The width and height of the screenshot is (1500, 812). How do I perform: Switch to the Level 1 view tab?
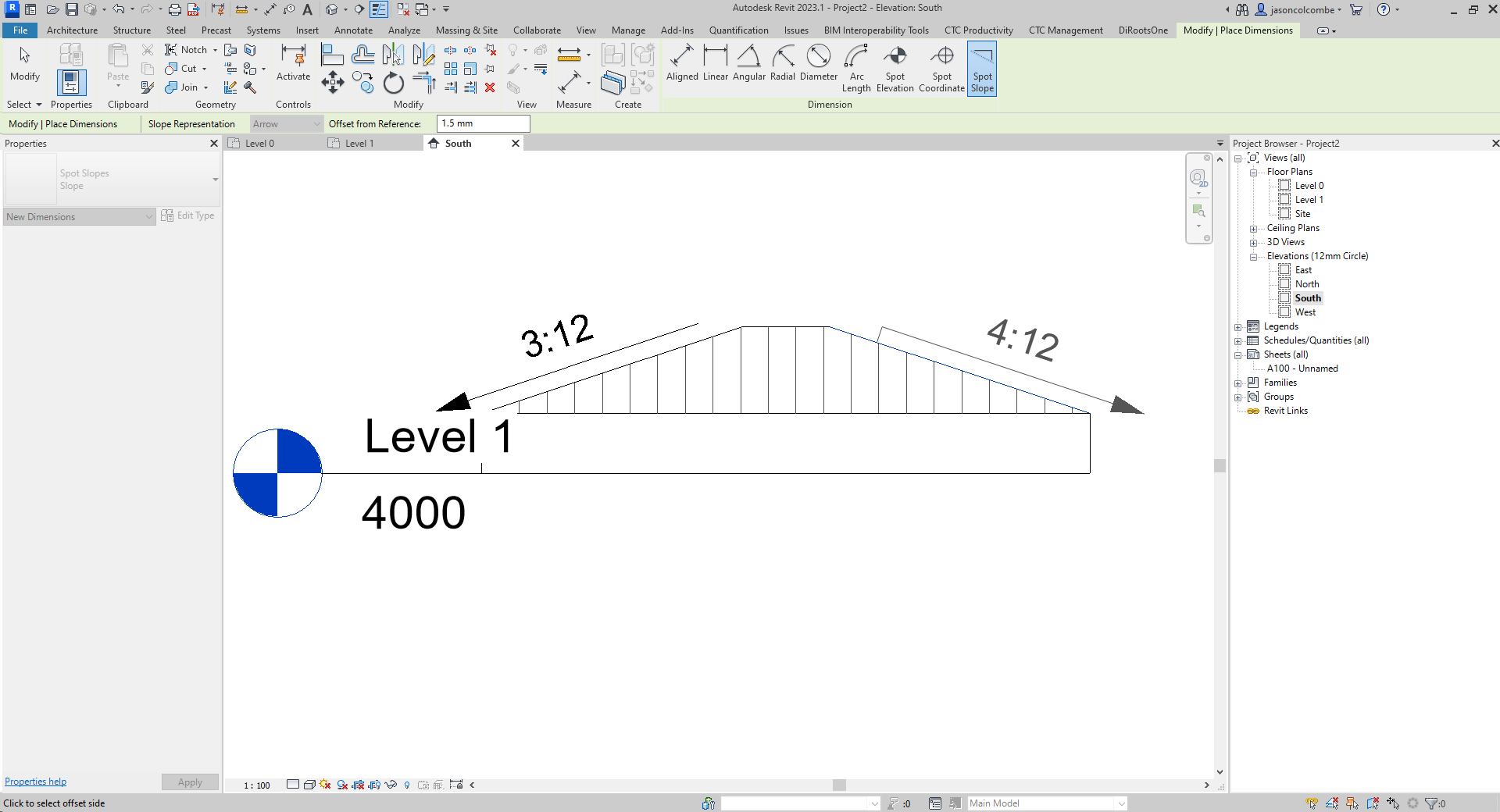tap(360, 143)
